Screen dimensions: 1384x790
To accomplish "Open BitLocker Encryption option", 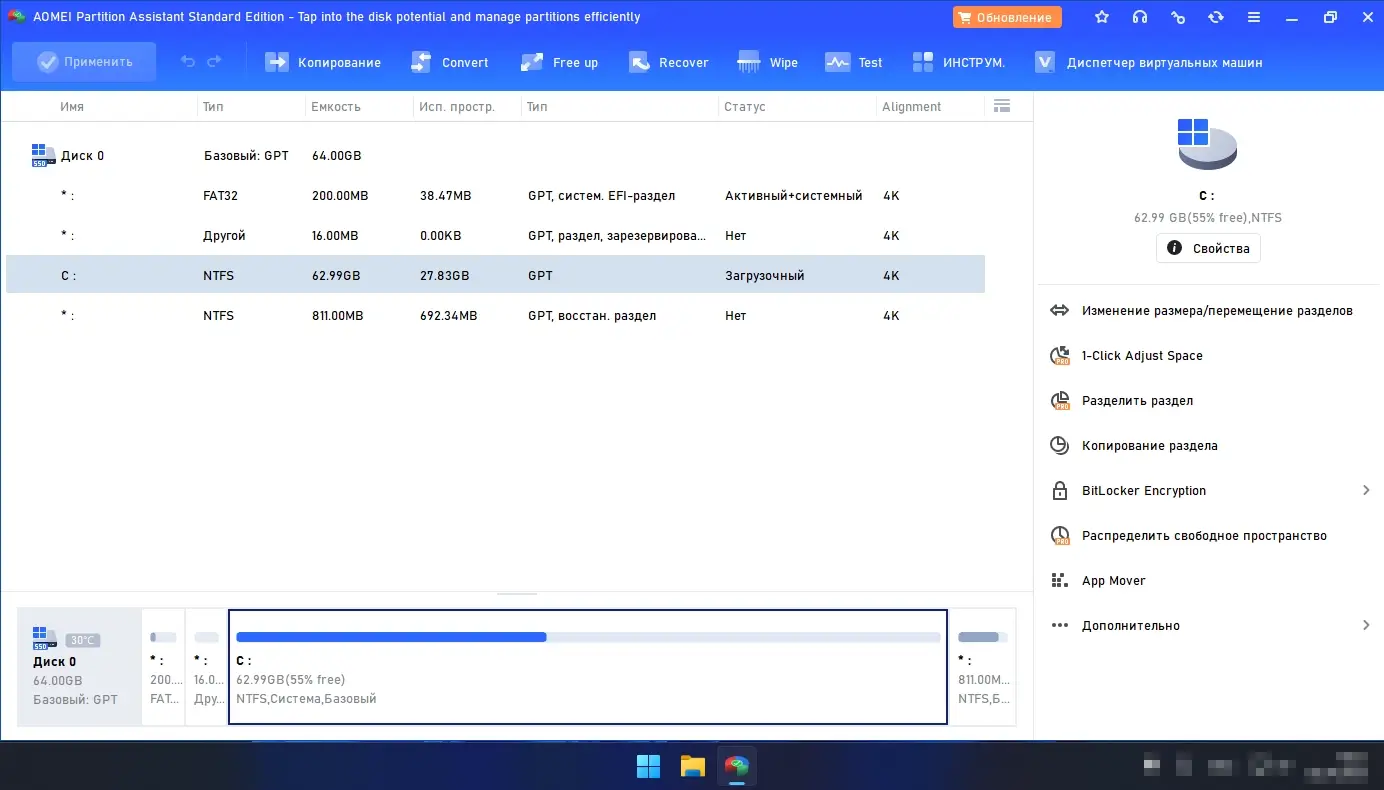I will (1144, 491).
